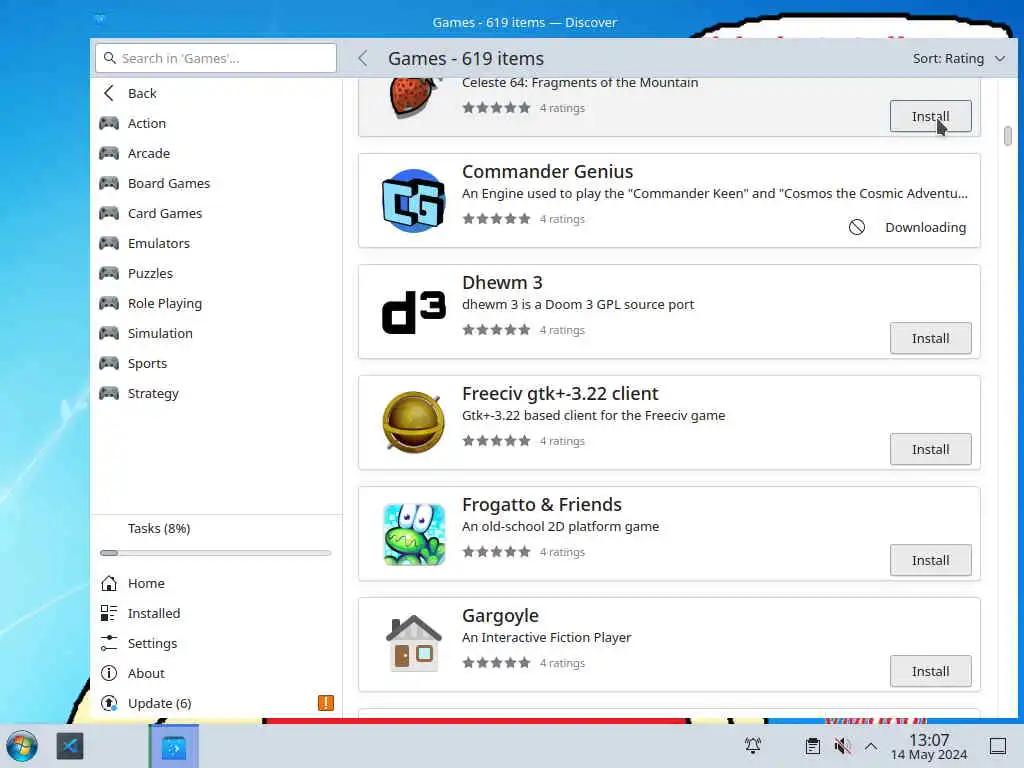Click the Frogatto frog icon

(413, 534)
